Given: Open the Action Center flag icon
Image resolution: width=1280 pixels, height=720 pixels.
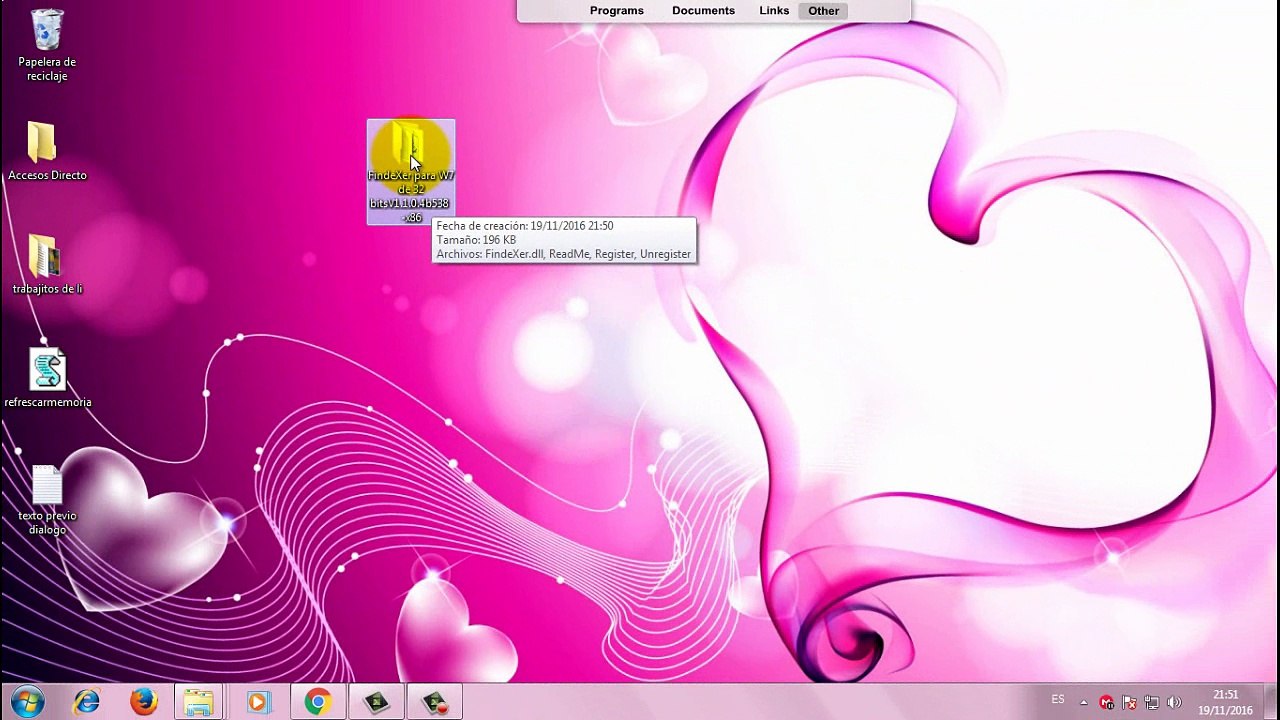Looking at the screenshot, I should point(1129,703).
